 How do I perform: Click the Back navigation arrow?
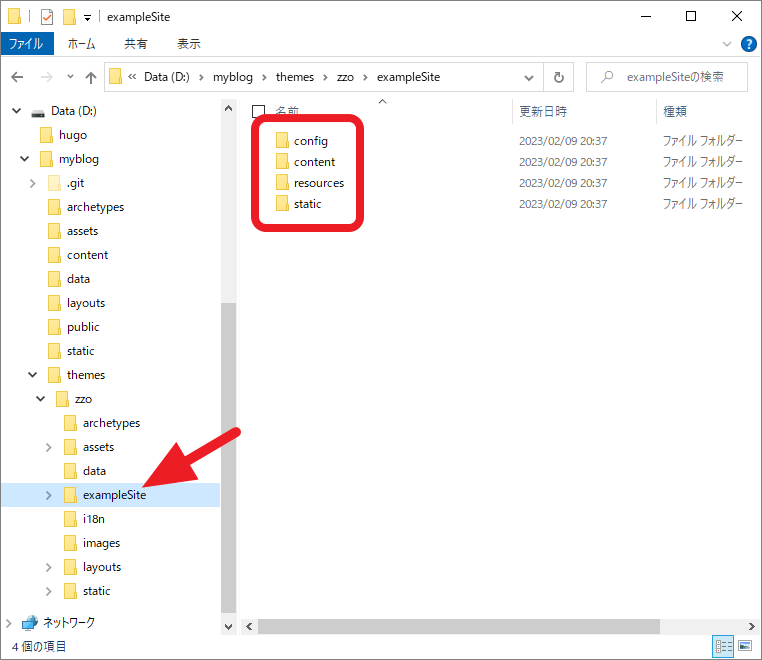17,77
